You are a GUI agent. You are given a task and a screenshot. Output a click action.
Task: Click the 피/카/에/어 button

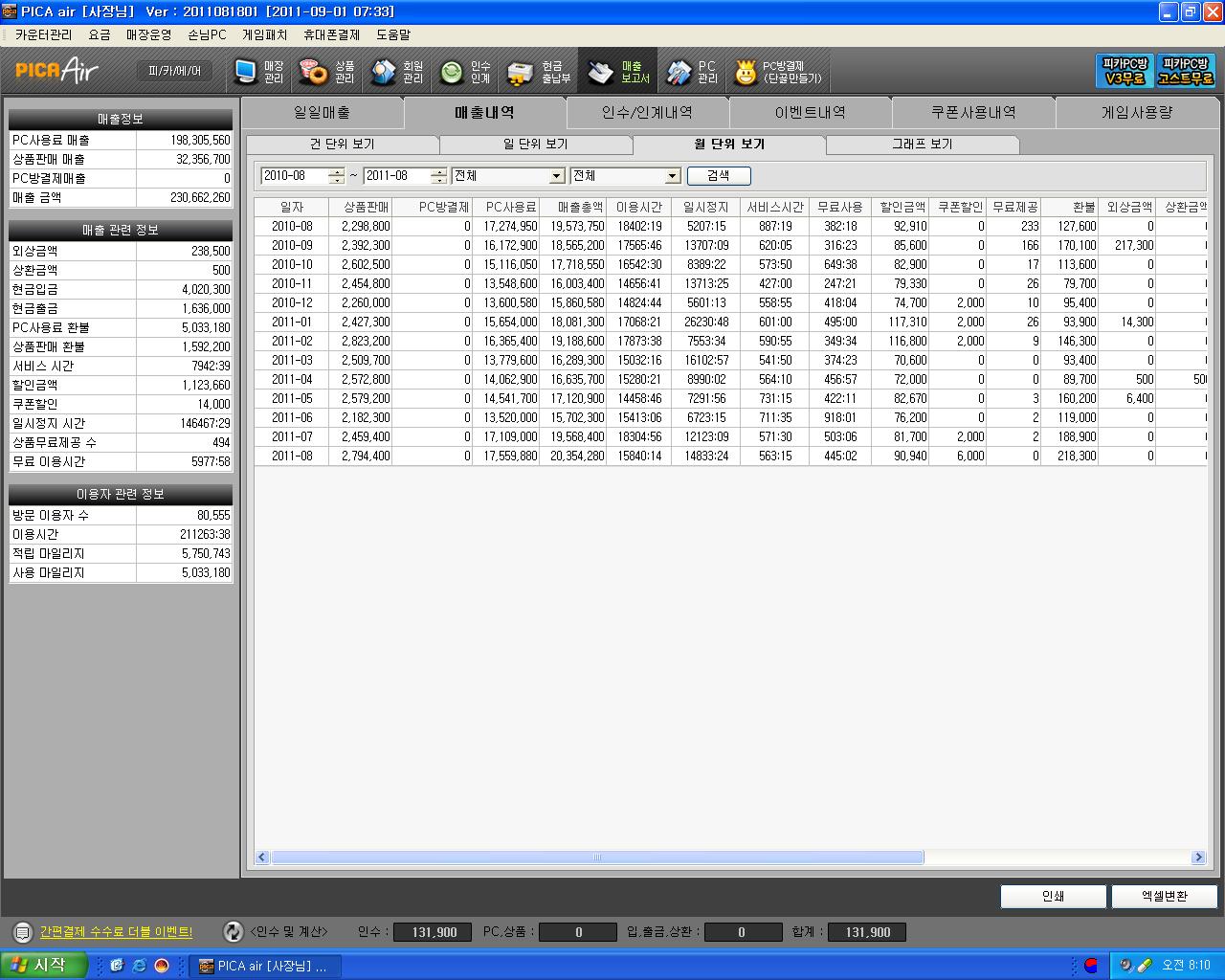[175, 71]
